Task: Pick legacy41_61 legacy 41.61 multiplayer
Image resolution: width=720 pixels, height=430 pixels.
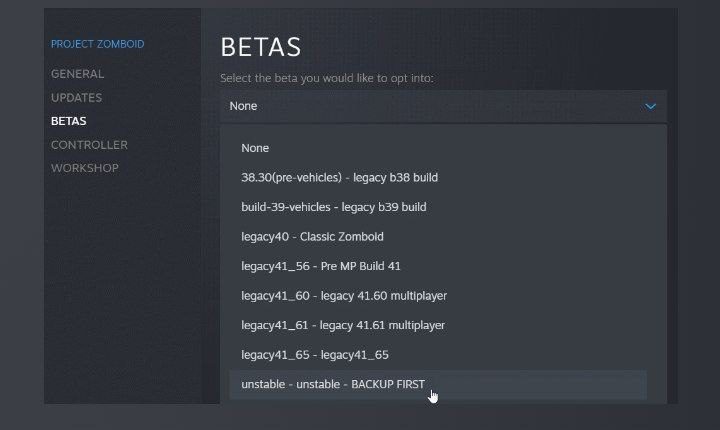Action: pos(343,325)
